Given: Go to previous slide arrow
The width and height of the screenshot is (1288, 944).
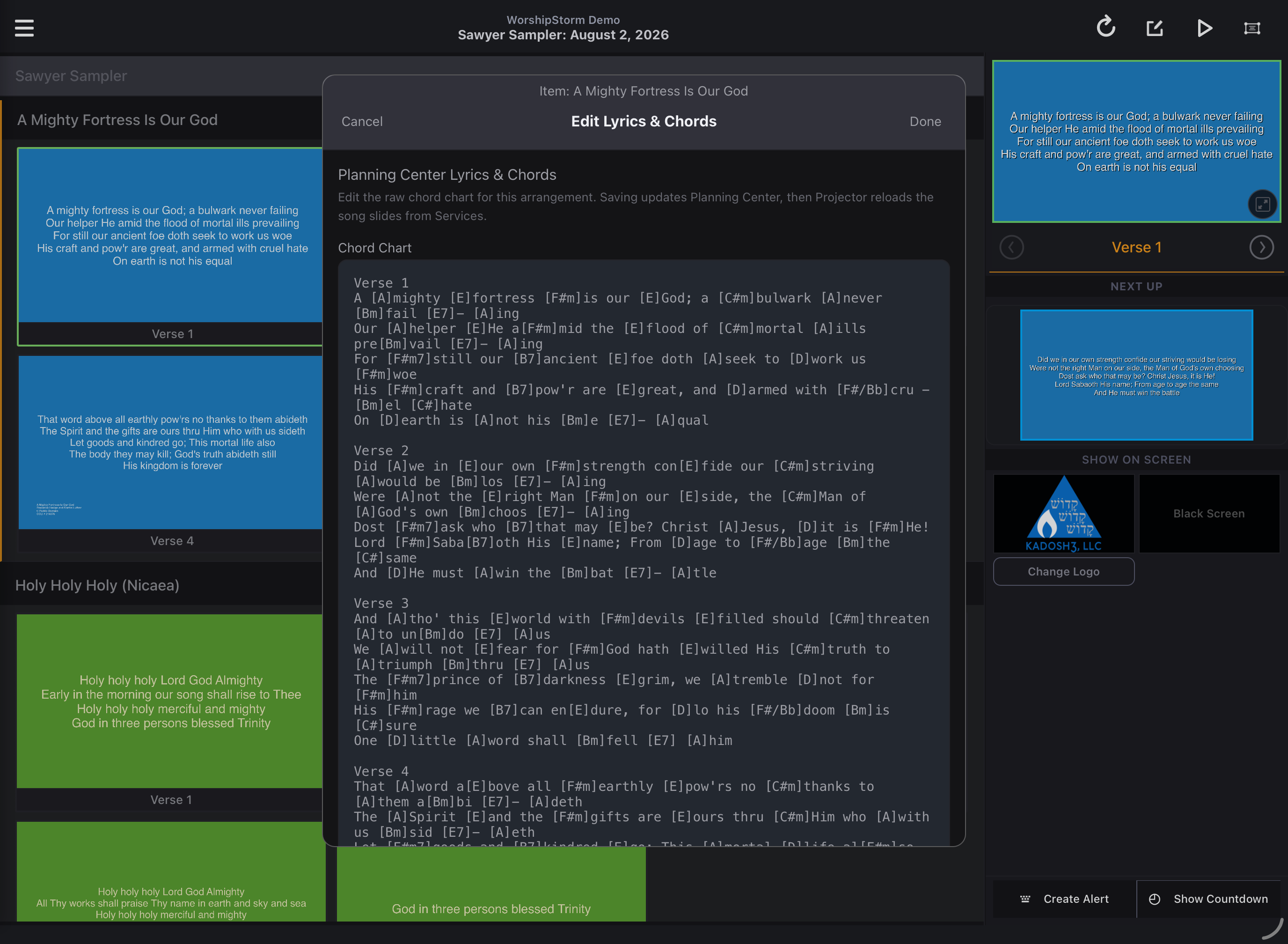Looking at the screenshot, I should pos(1011,247).
